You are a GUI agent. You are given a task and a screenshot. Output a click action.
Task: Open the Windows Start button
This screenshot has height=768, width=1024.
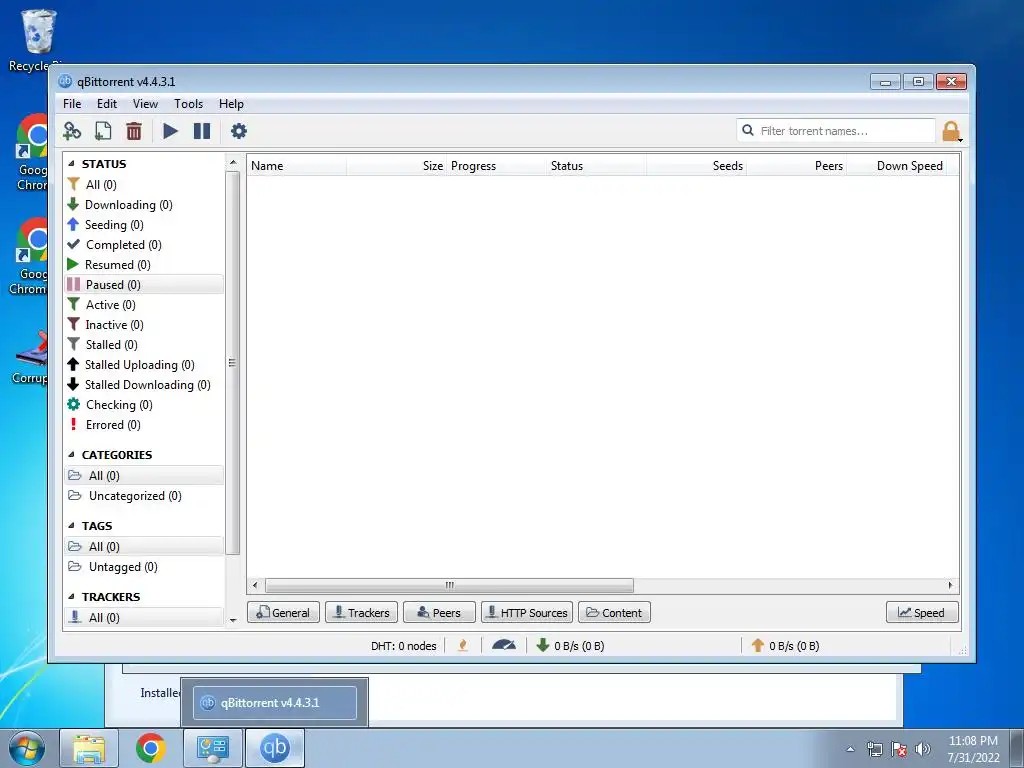pos(27,748)
